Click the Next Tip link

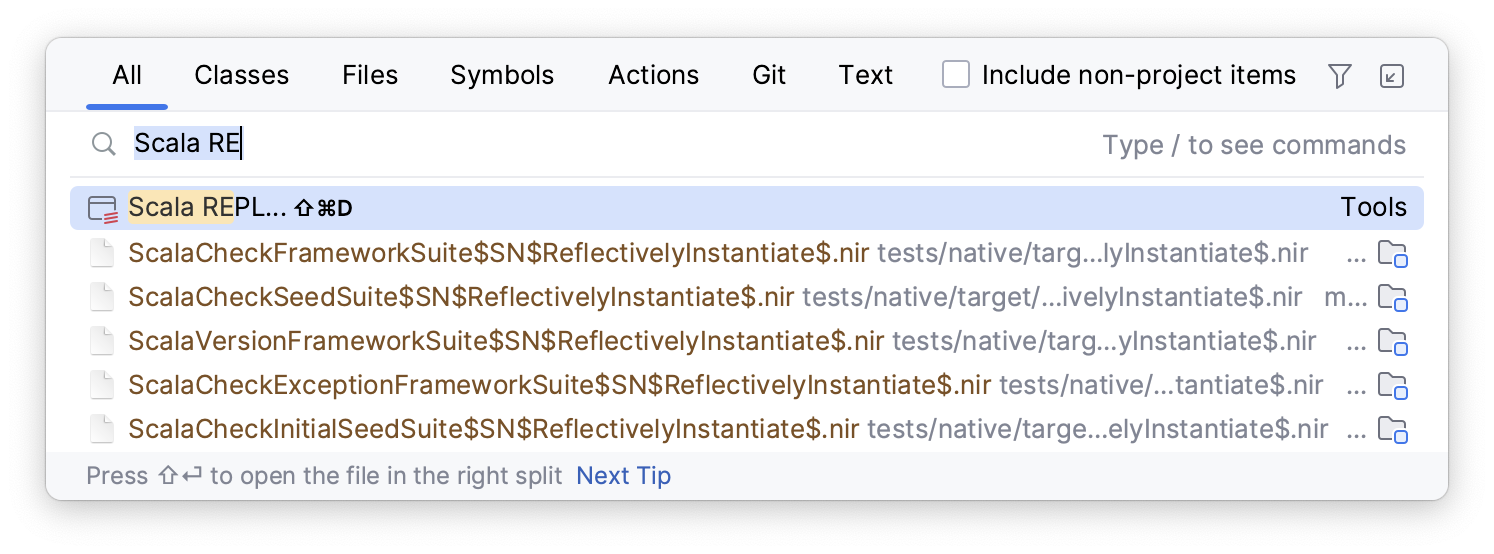[x=623, y=476]
